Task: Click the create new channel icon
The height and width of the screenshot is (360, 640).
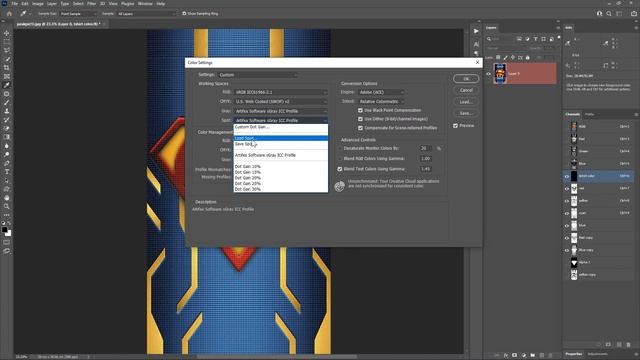Action: 619,345
